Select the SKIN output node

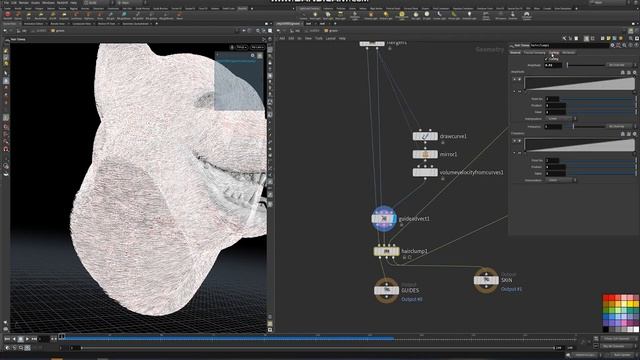tap(486, 280)
